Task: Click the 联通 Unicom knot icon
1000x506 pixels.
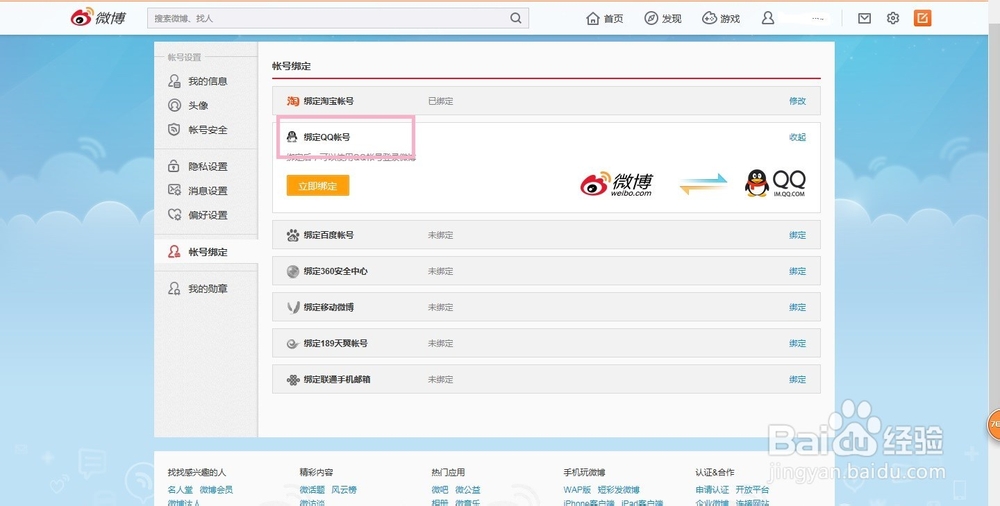Action: coord(293,380)
